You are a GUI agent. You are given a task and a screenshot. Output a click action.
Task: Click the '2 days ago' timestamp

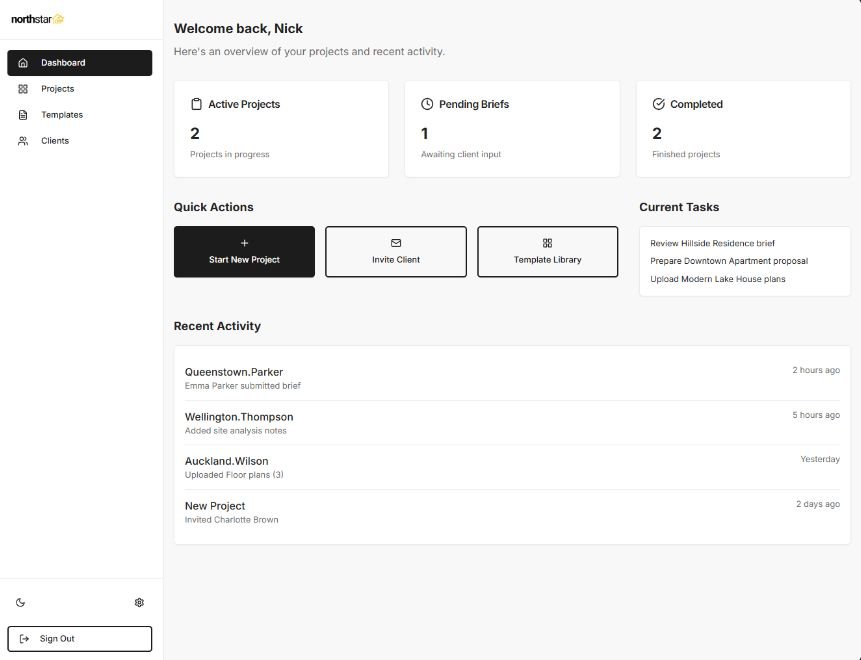(x=818, y=504)
